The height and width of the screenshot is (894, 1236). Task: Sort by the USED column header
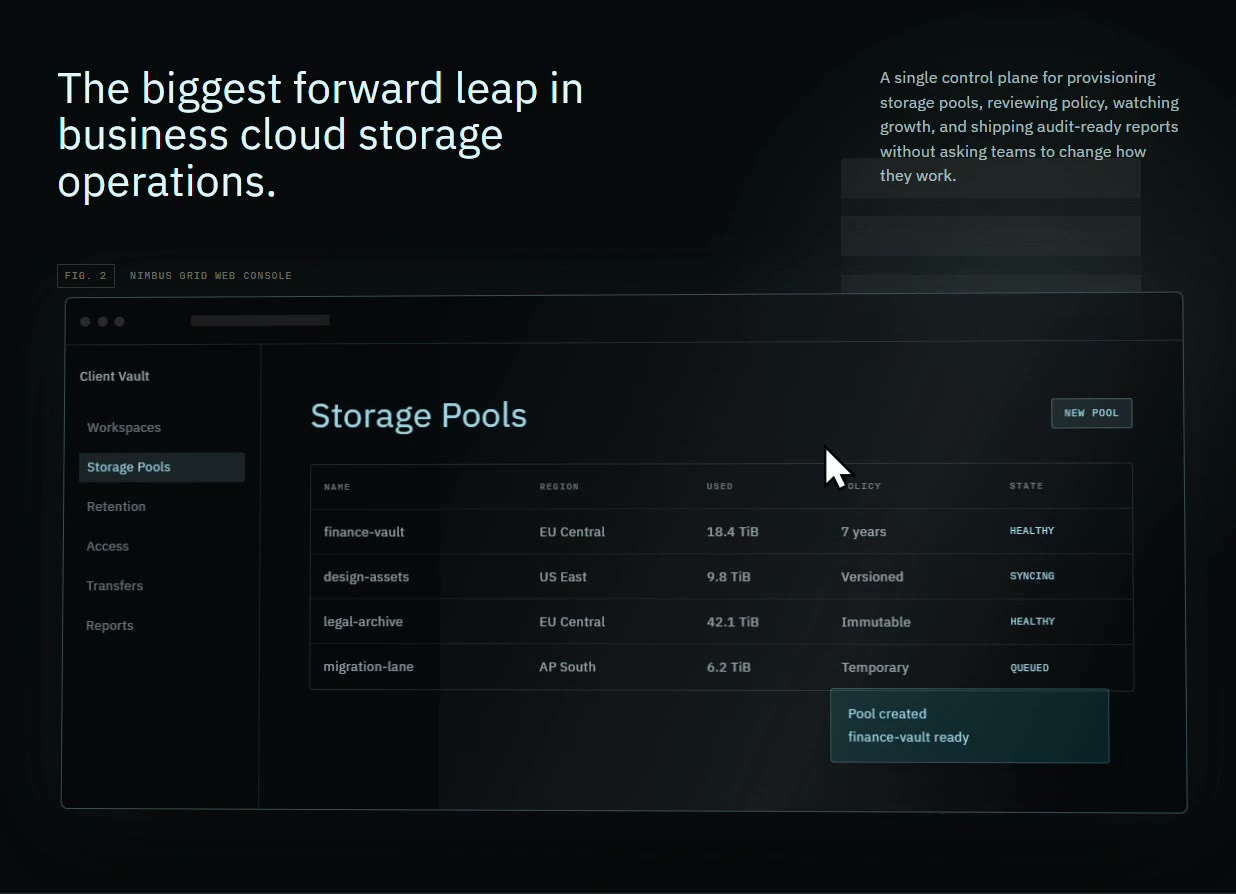tap(720, 486)
